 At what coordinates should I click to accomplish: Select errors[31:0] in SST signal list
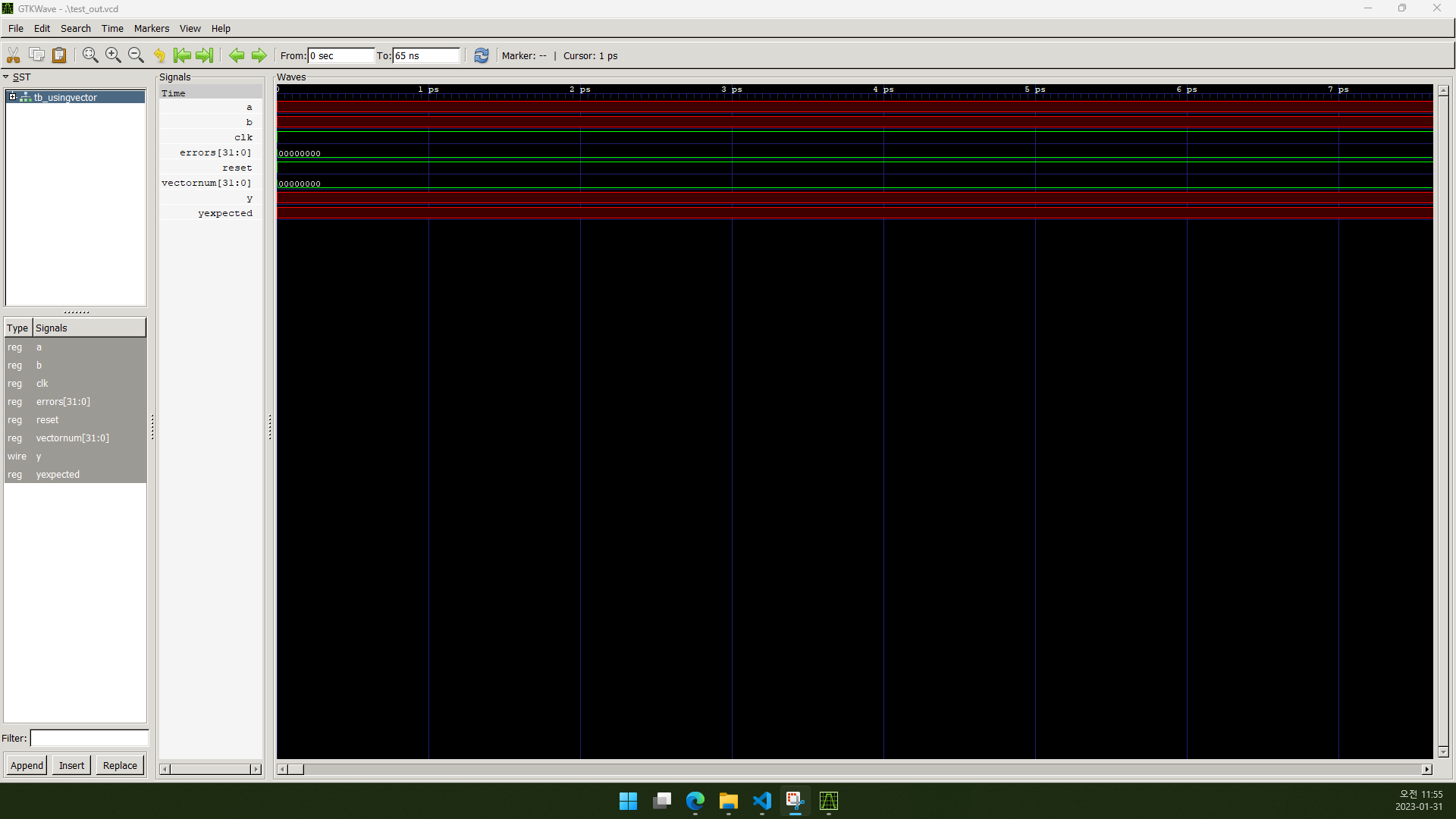tap(75, 402)
